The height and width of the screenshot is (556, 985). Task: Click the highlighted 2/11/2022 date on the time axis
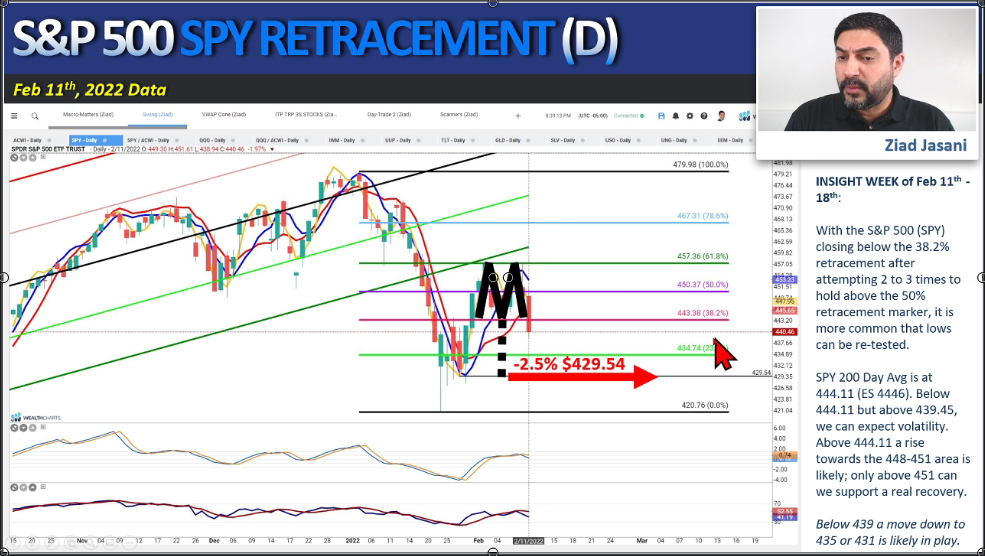tap(528, 541)
